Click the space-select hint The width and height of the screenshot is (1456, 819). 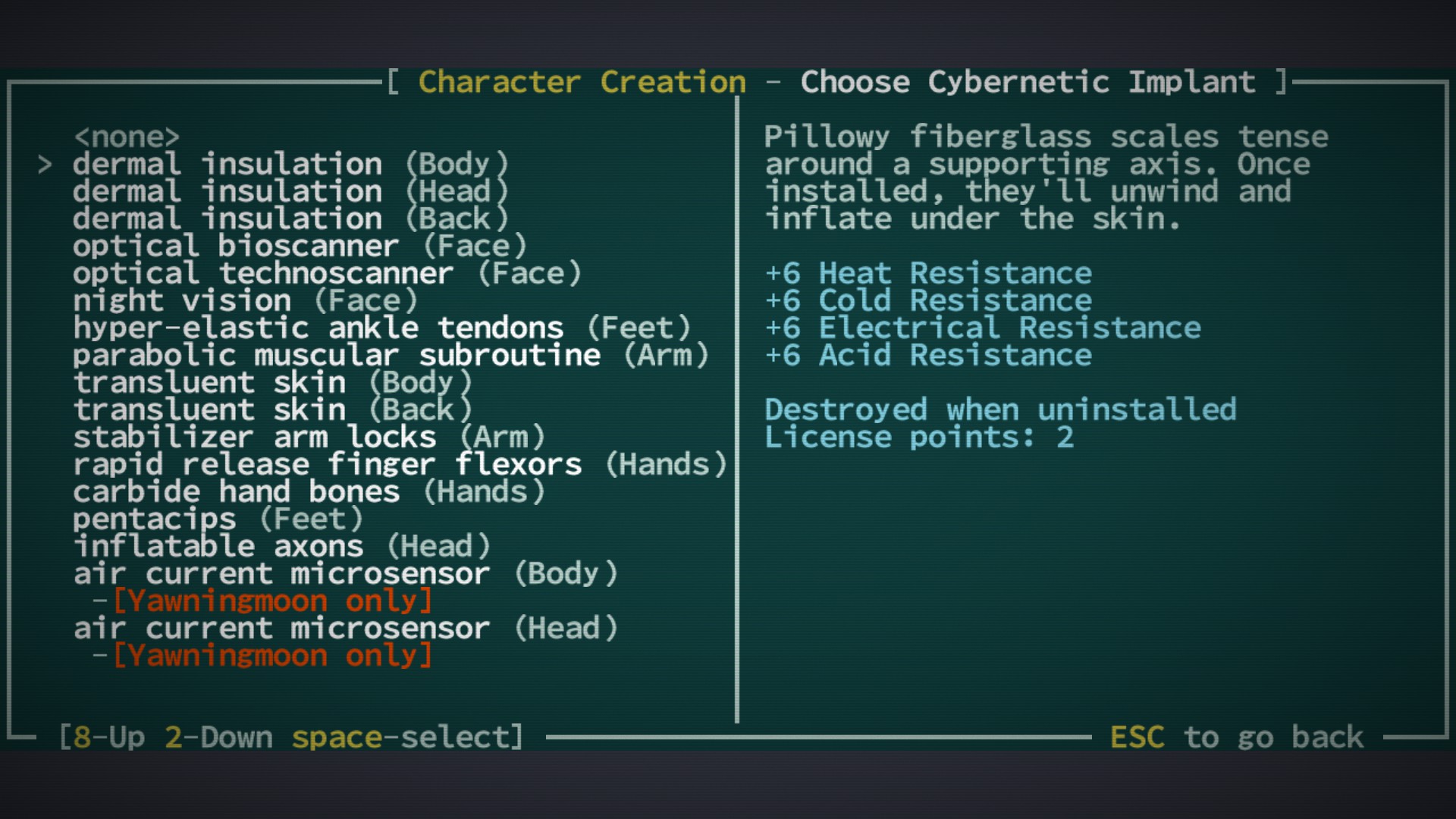(x=406, y=737)
